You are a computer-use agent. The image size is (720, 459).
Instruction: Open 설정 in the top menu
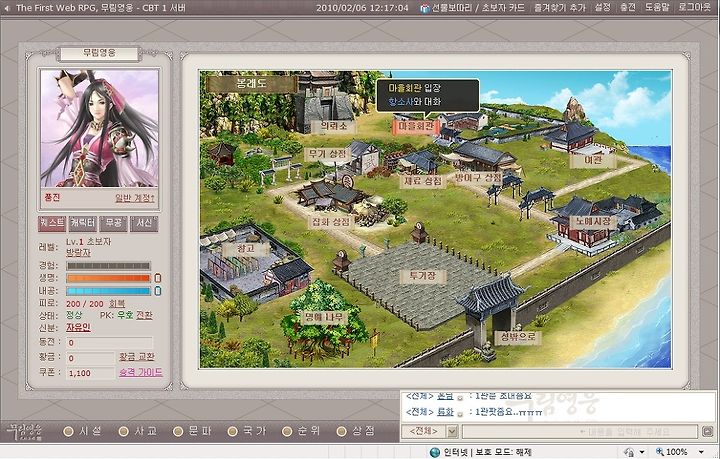click(602, 8)
